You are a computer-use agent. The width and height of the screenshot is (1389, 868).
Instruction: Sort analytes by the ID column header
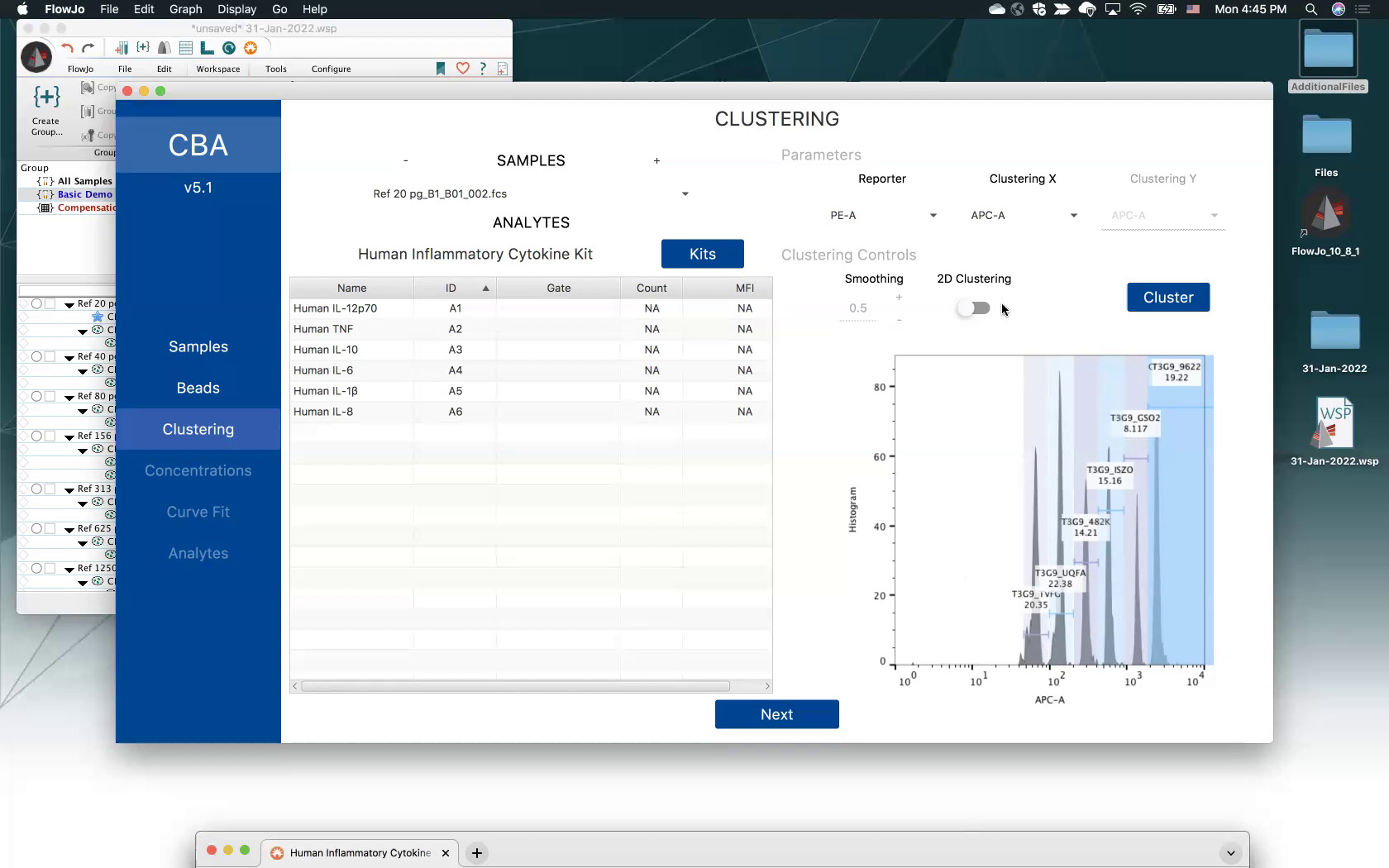pyautogui.click(x=455, y=288)
